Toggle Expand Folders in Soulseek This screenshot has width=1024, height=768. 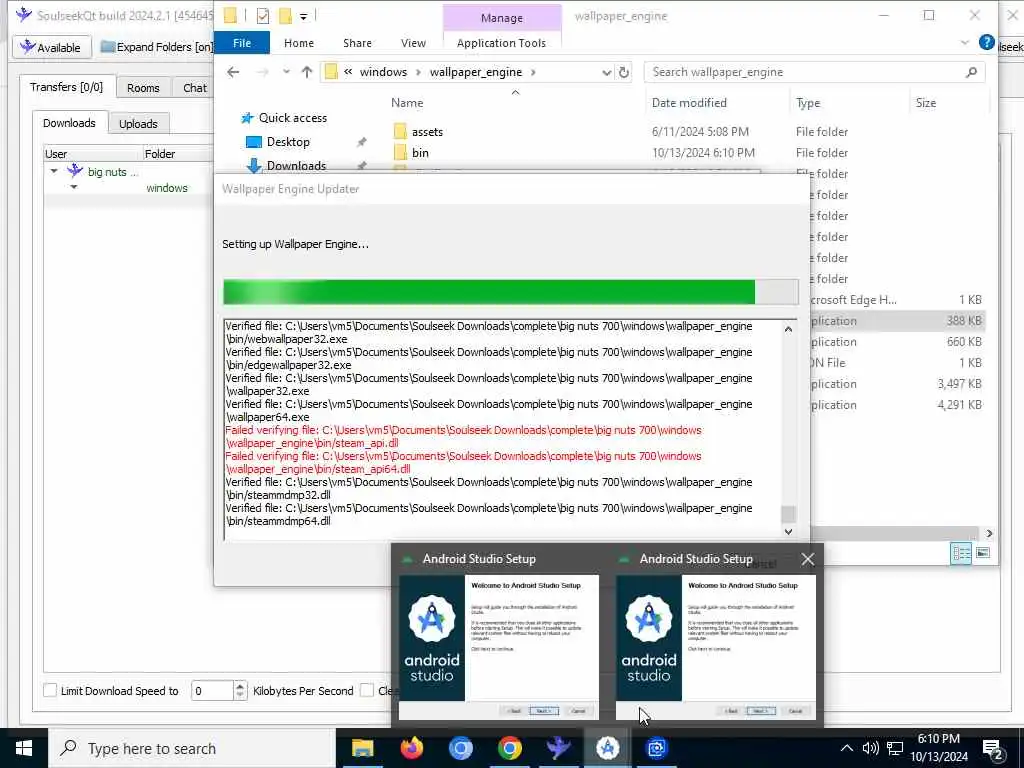click(x=157, y=47)
